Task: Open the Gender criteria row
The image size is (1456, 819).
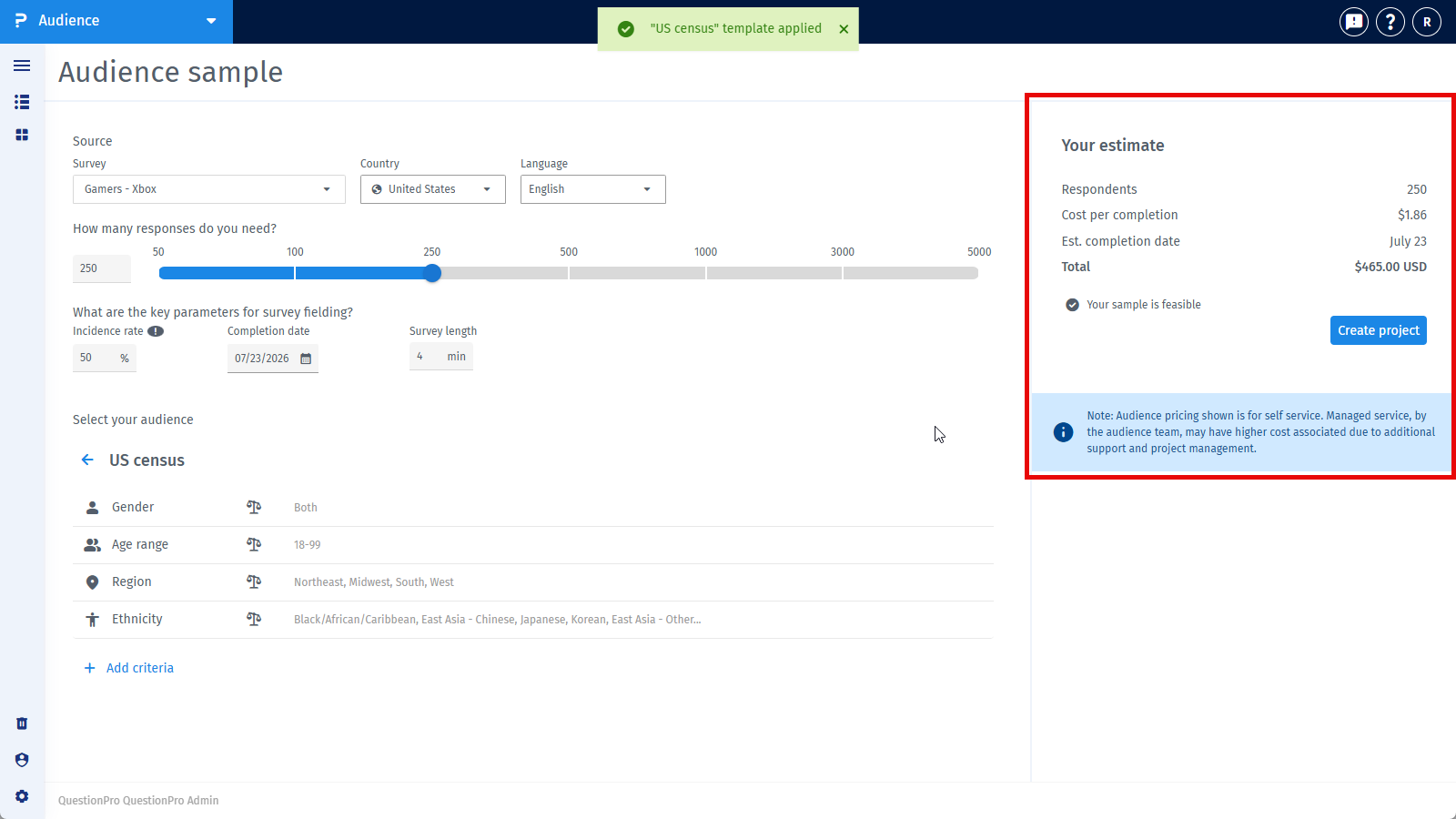Action: click(x=532, y=508)
